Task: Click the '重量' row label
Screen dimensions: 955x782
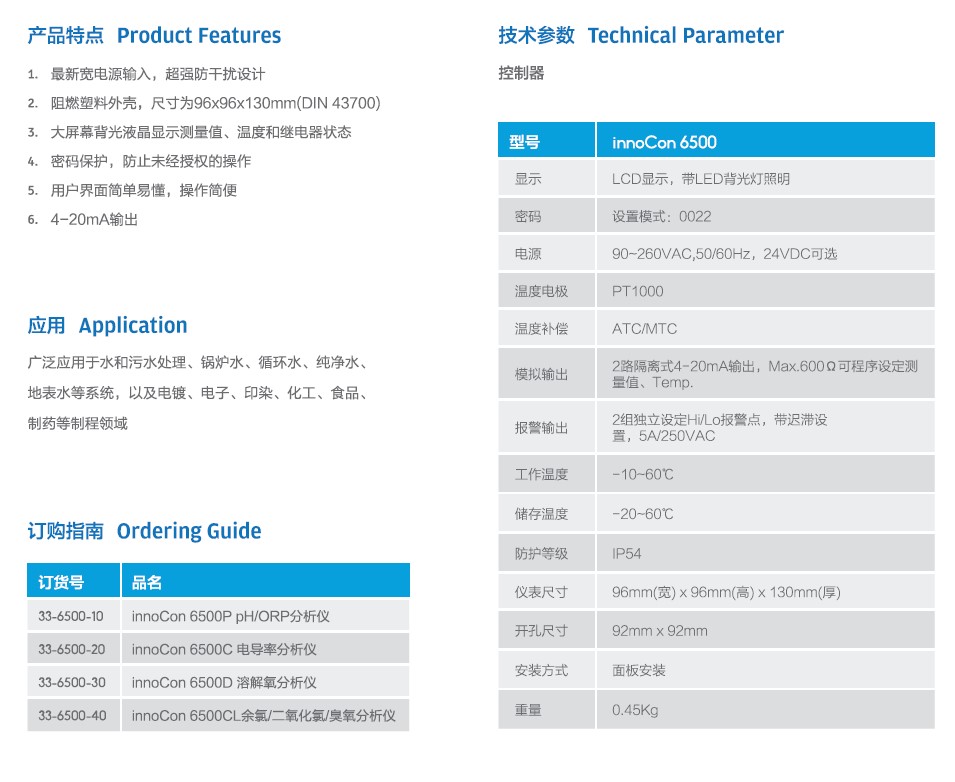Action: click(527, 710)
